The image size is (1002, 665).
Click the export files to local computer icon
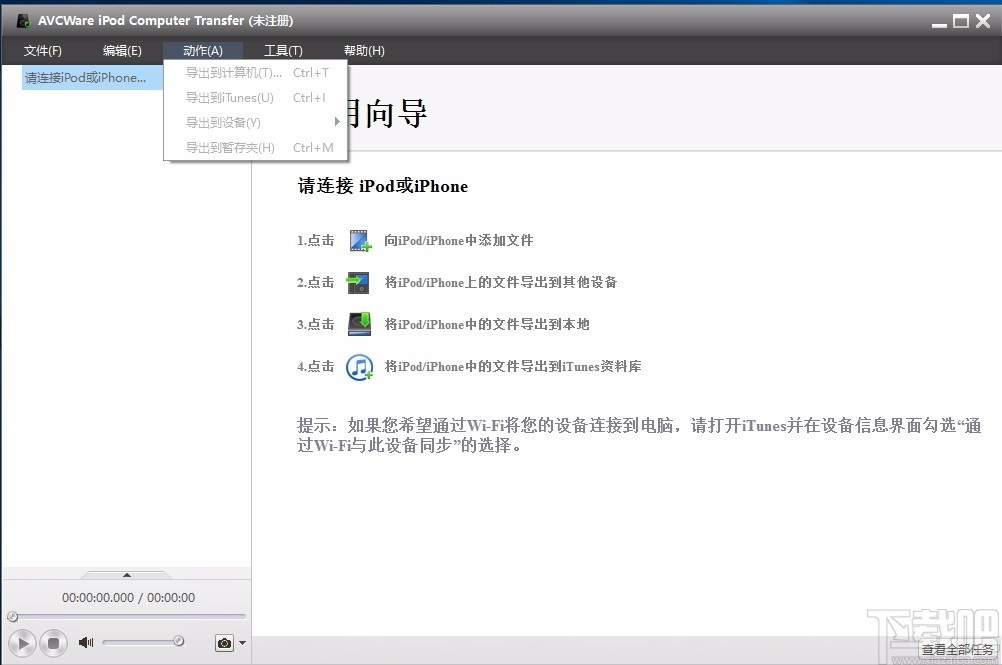pyautogui.click(x=359, y=324)
